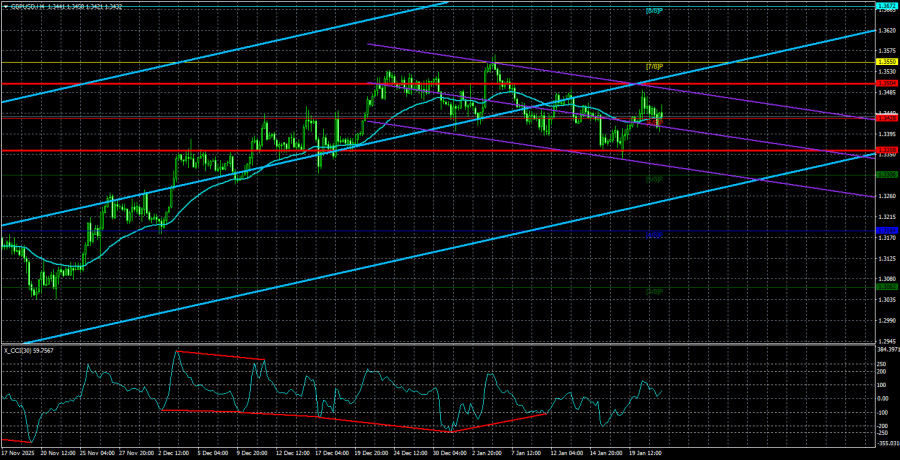Click the 1.2990 price scale value
The height and width of the screenshot is (460, 900).
tap(885, 320)
